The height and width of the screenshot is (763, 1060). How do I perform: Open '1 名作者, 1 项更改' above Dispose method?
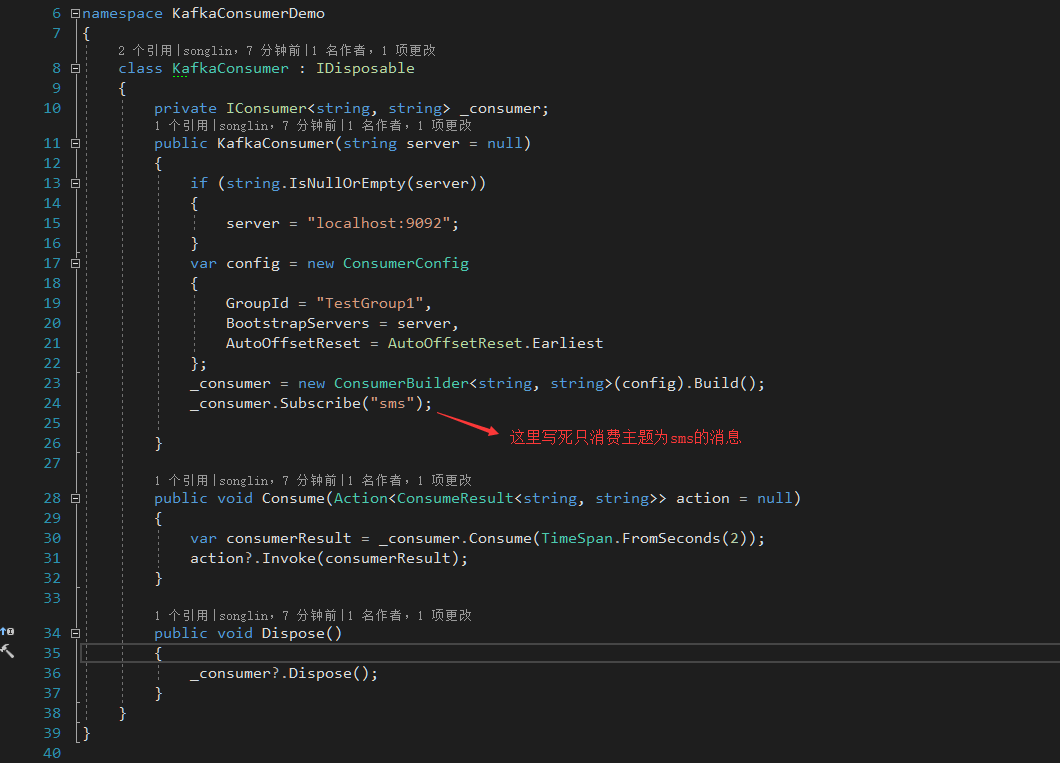click(409, 616)
